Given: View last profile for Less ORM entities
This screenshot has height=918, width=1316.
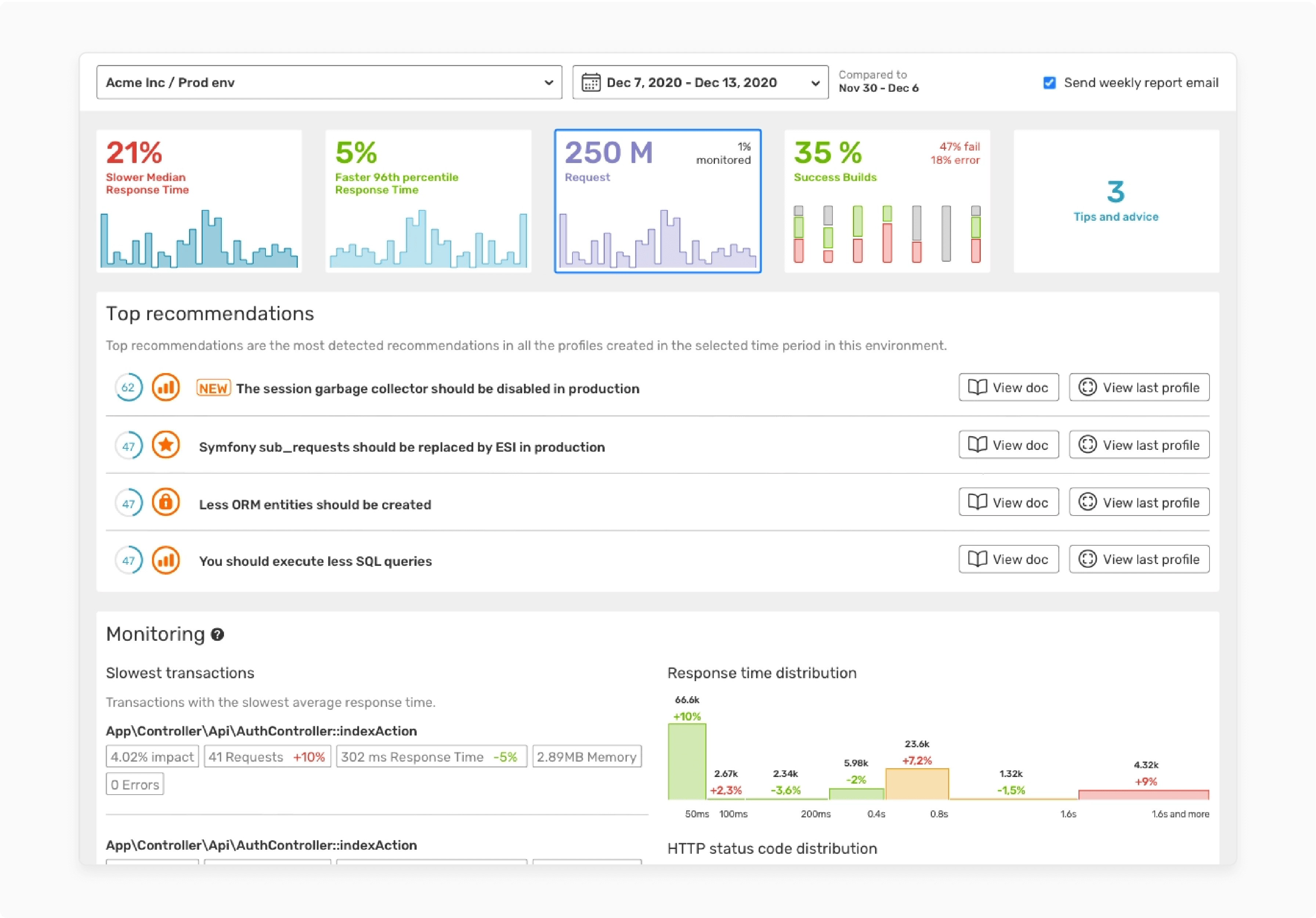Looking at the screenshot, I should (x=1139, y=502).
